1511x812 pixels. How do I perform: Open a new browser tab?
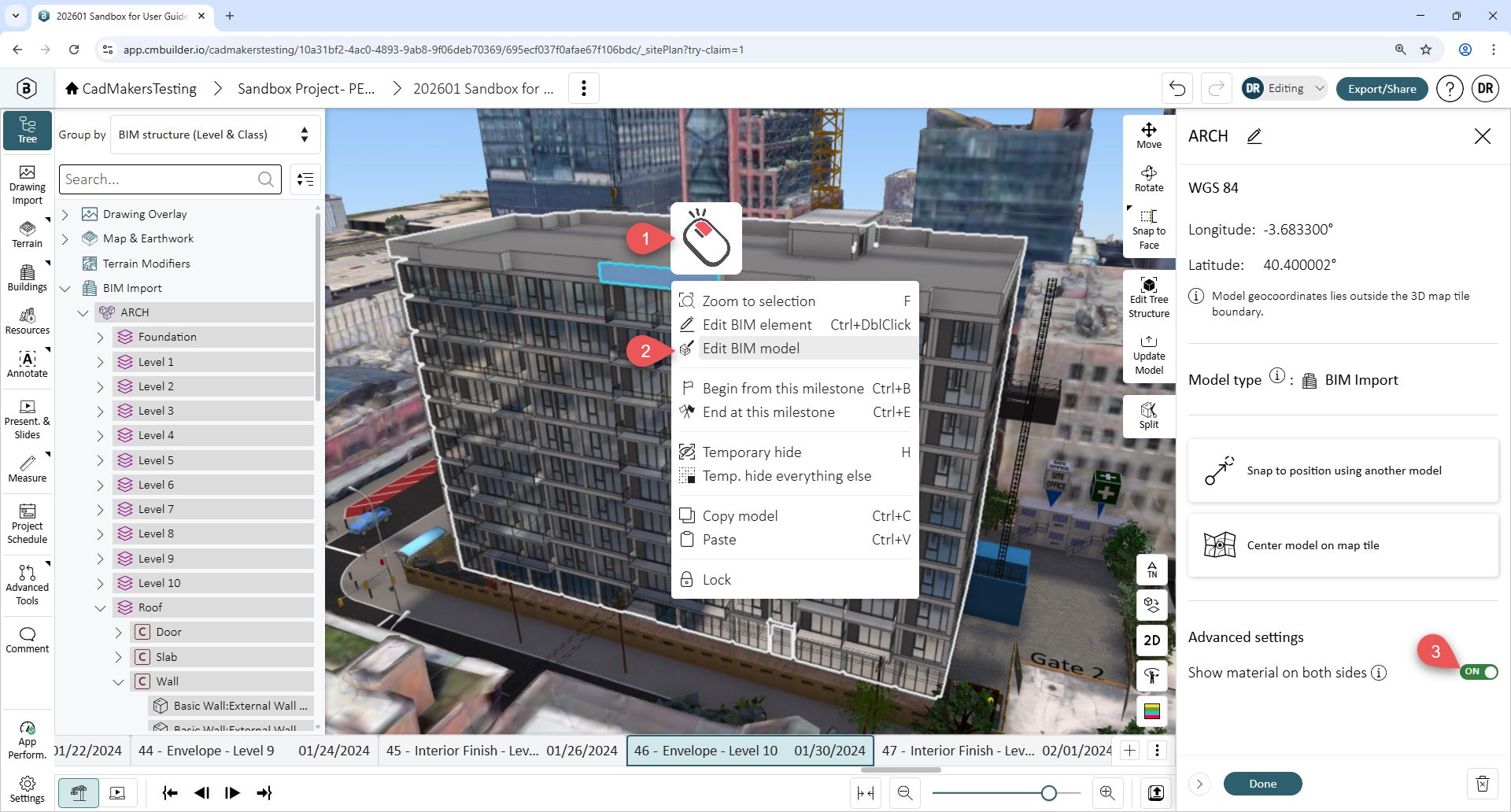(x=230, y=16)
